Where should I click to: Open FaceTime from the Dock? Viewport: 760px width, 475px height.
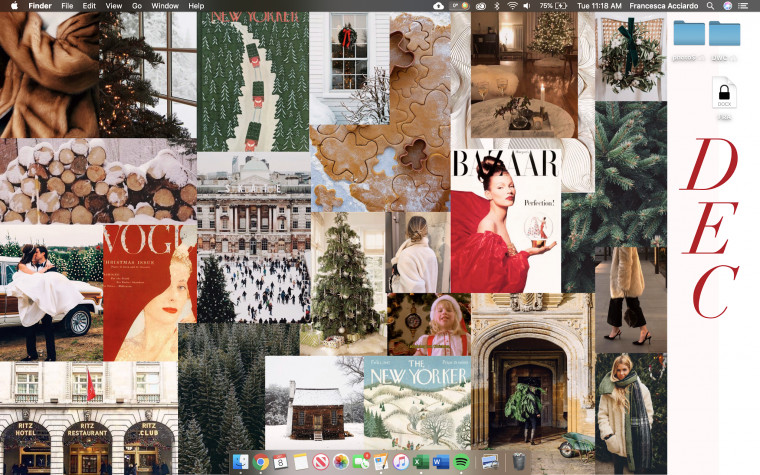(x=361, y=462)
